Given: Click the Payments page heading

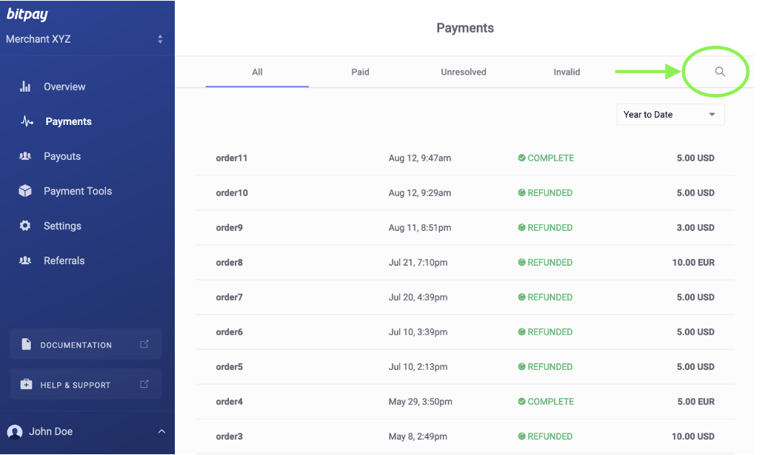Looking at the screenshot, I should (465, 28).
